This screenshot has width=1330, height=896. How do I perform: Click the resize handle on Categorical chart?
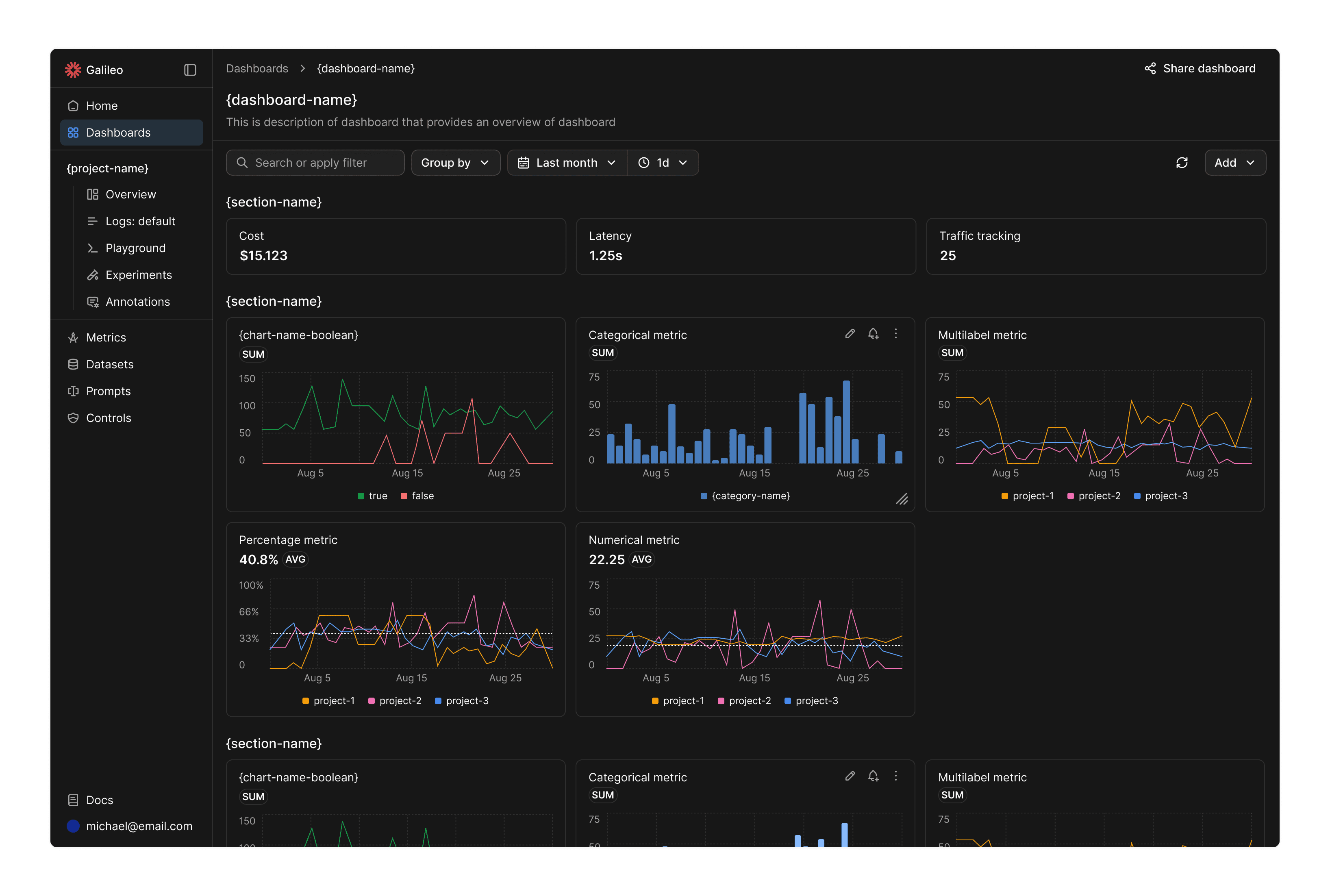coord(902,500)
